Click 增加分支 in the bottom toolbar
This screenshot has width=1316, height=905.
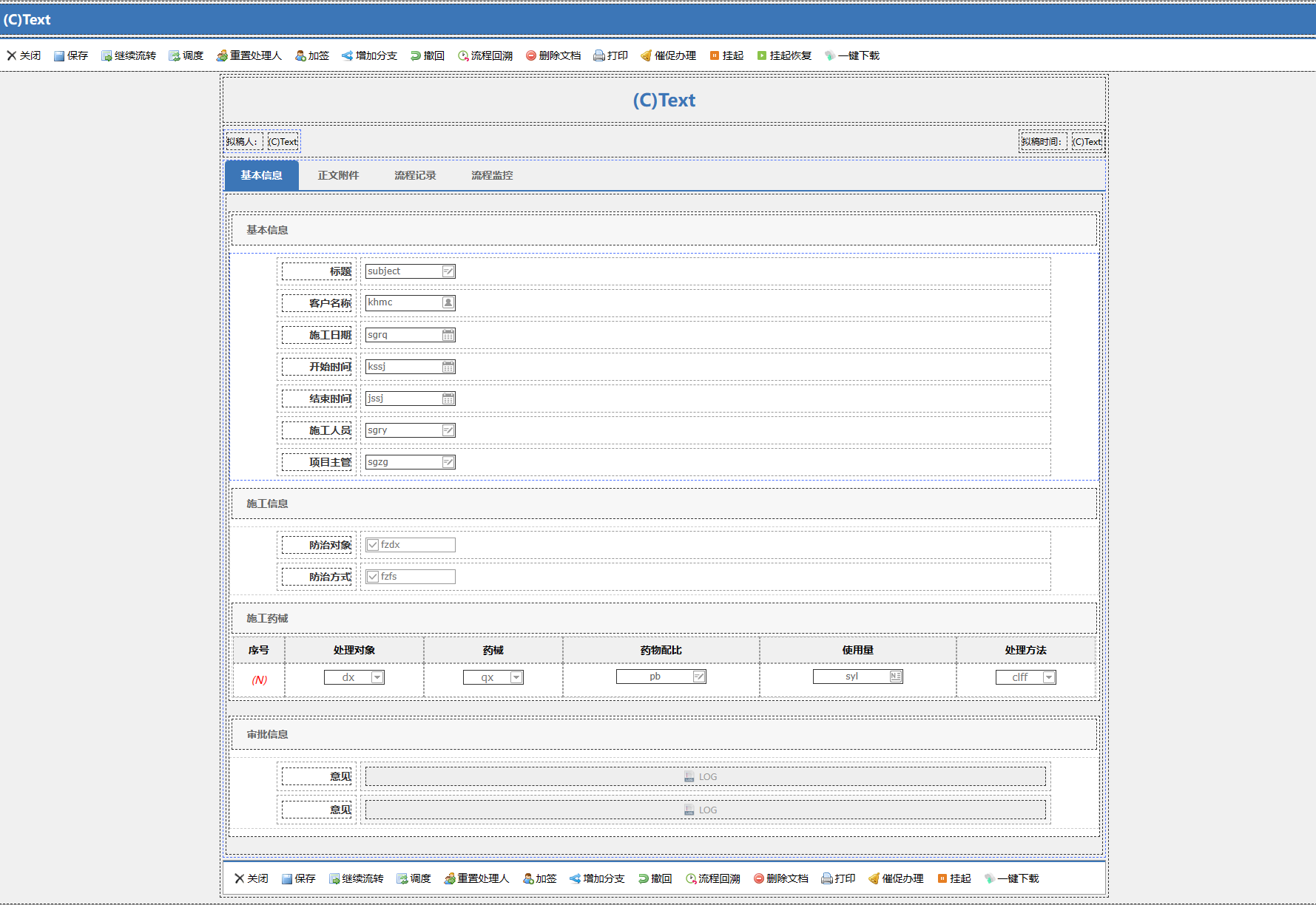598,878
